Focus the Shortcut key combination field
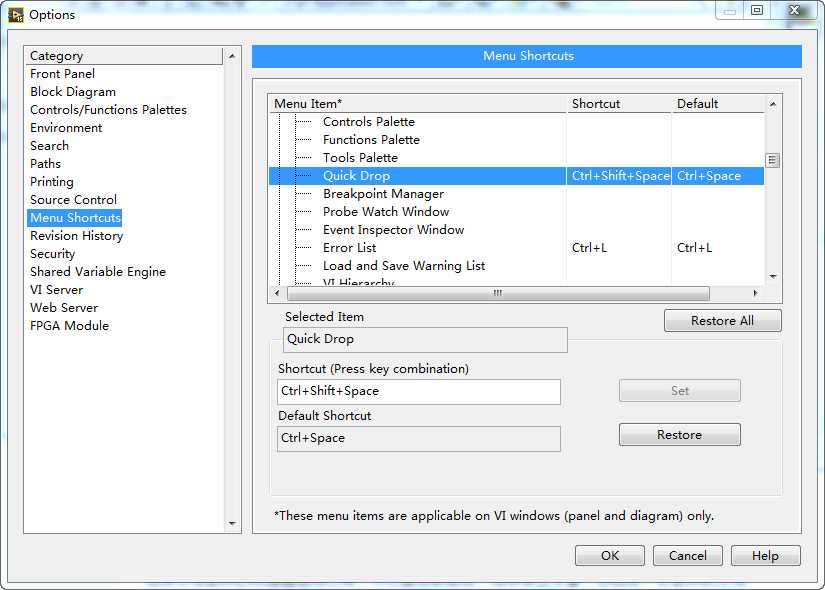Viewport: 825px width, 590px height. 418,391
